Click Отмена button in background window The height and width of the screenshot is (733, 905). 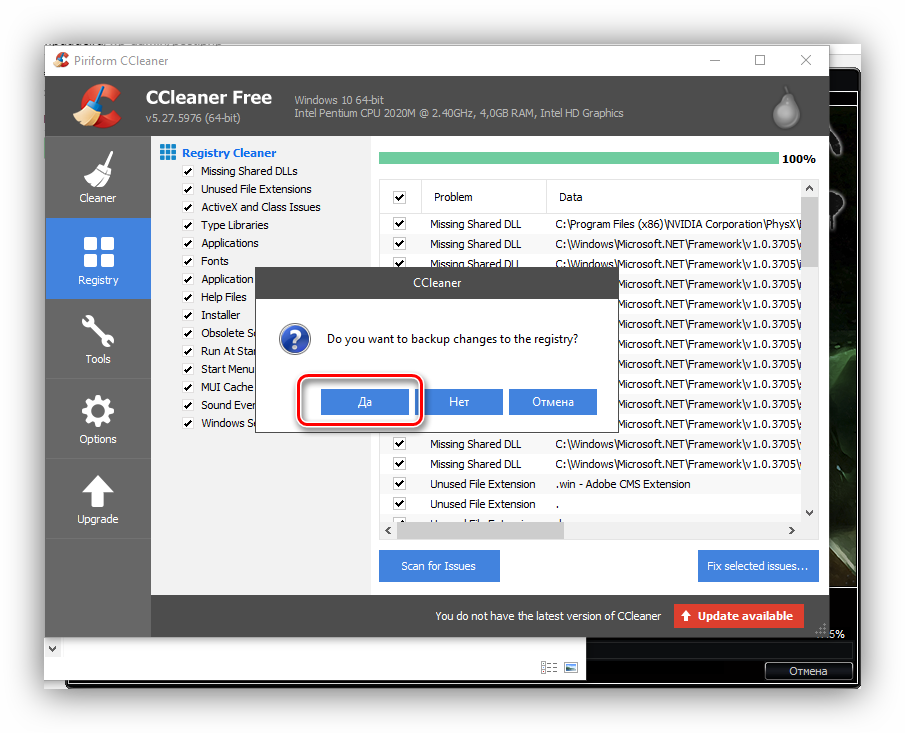click(808, 671)
